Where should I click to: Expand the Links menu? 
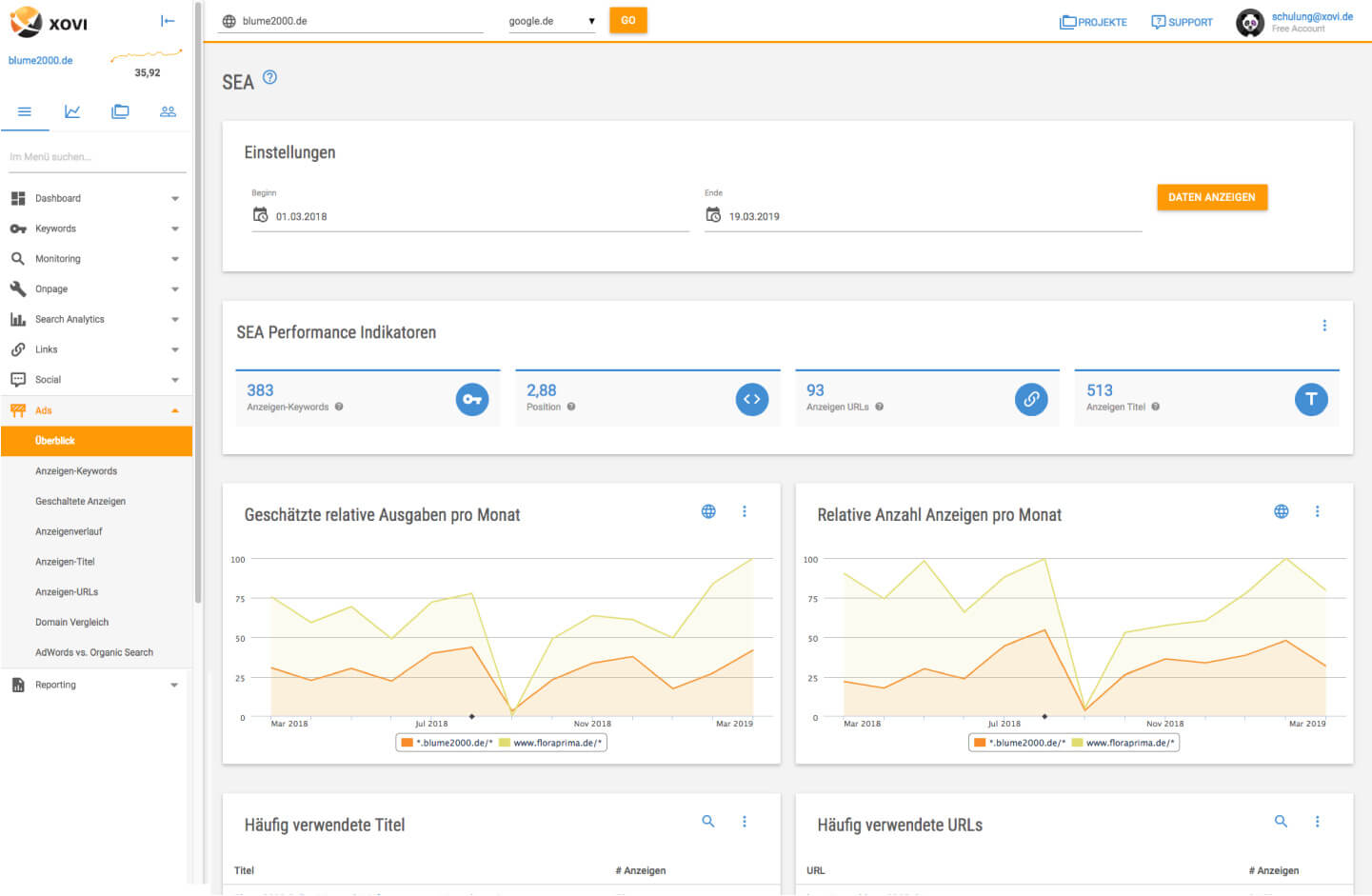(x=96, y=349)
